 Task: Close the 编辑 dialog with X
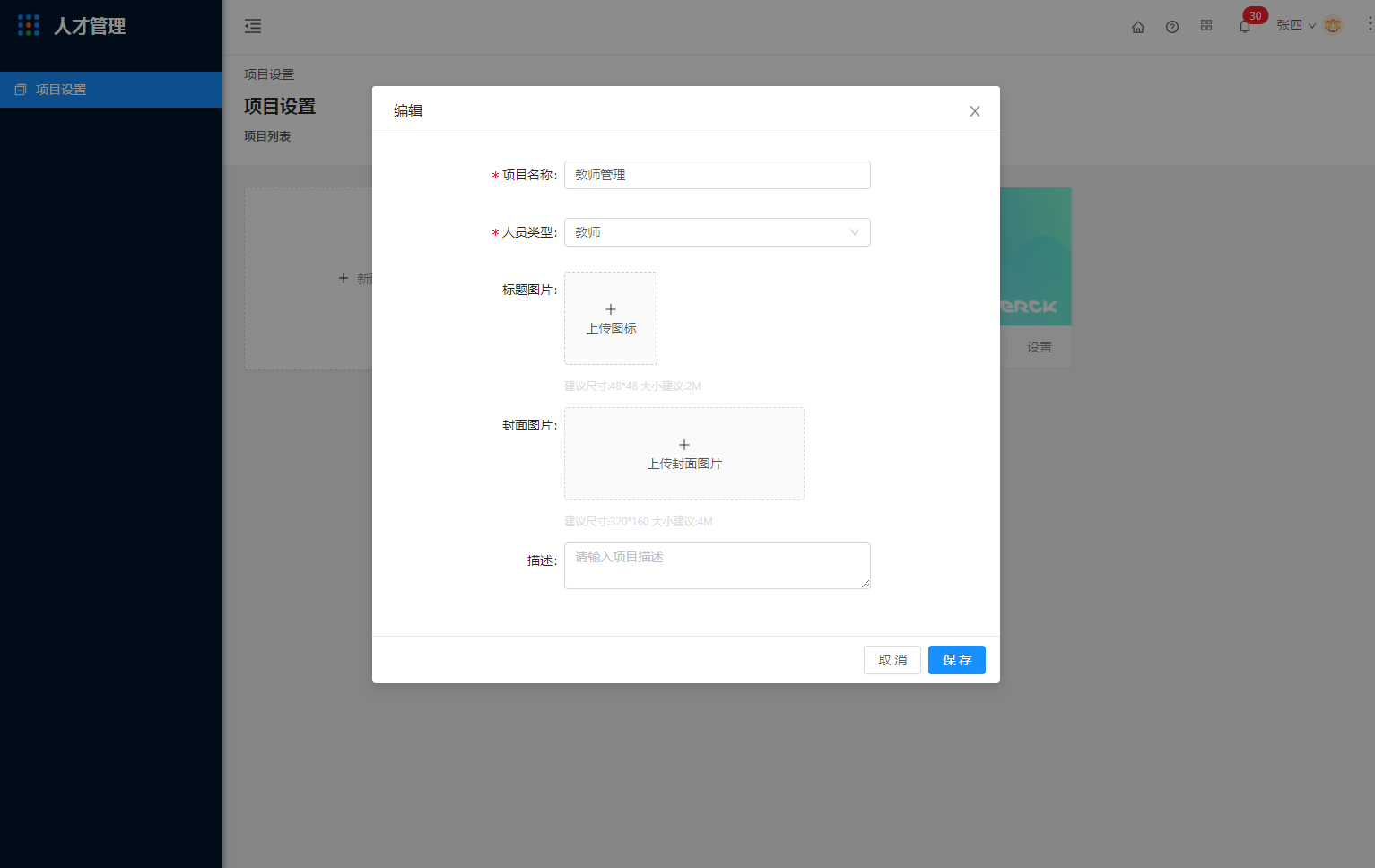click(975, 111)
